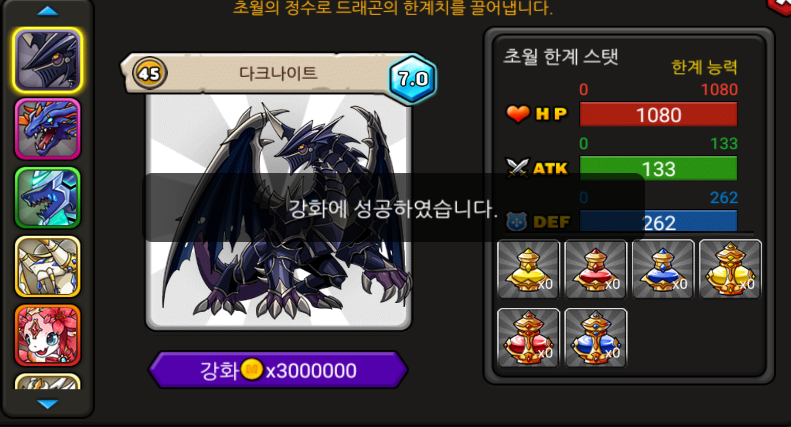Choose the blue dragon with pink frame
Image resolution: width=791 pixels, height=427 pixels.
(x=47, y=129)
